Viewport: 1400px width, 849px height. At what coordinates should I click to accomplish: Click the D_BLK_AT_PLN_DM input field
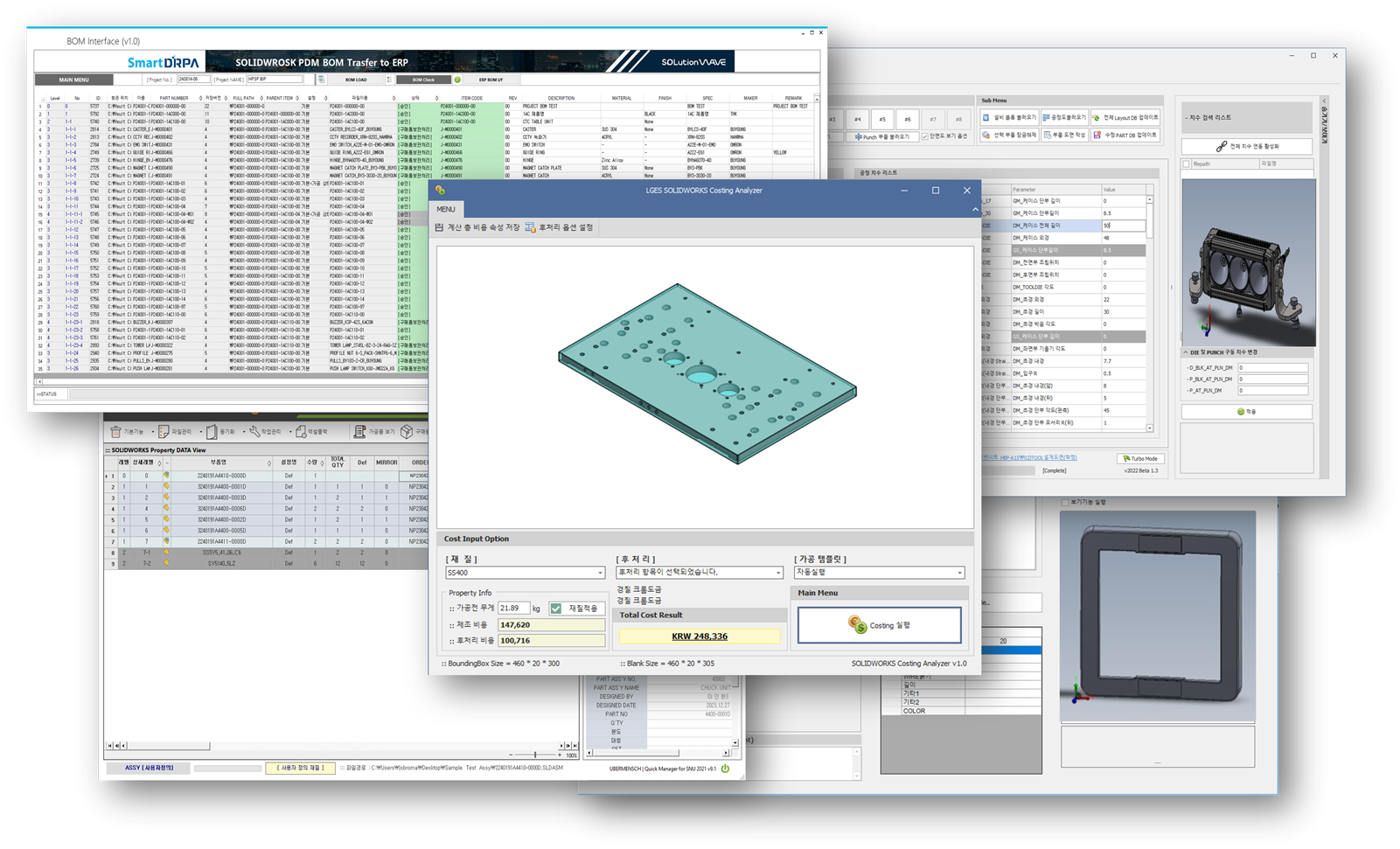coord(1272,368)
